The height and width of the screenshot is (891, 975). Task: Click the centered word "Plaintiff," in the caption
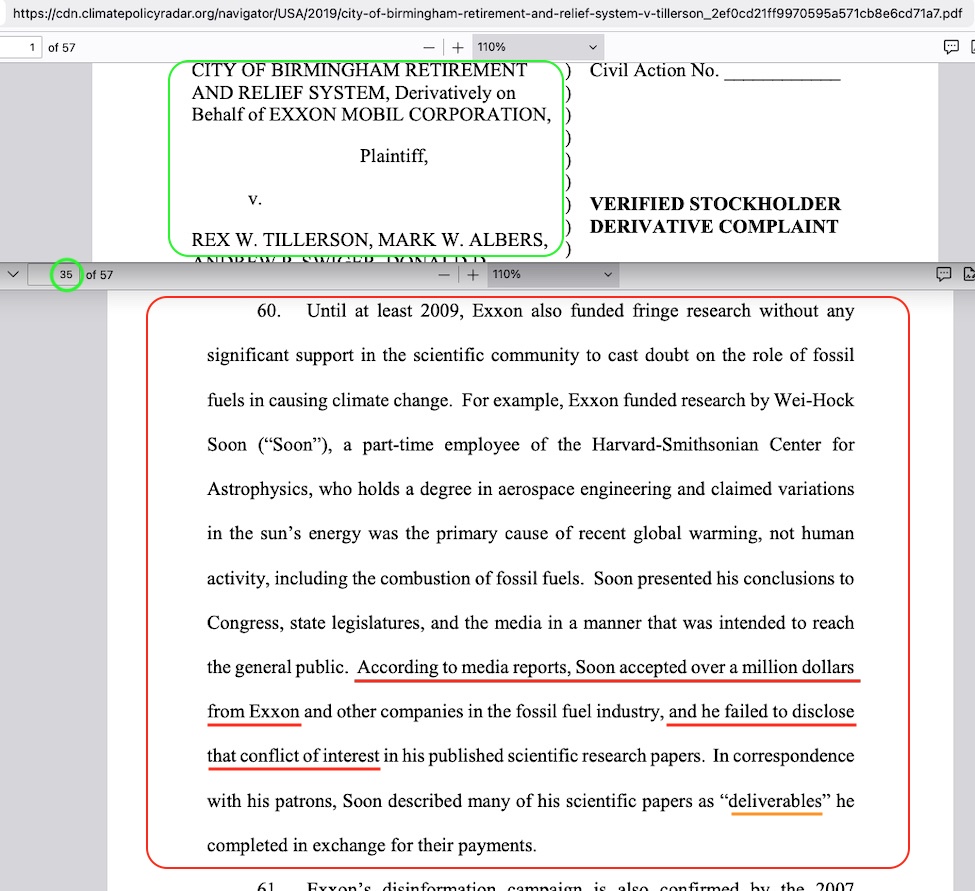[x=393, y=156]
